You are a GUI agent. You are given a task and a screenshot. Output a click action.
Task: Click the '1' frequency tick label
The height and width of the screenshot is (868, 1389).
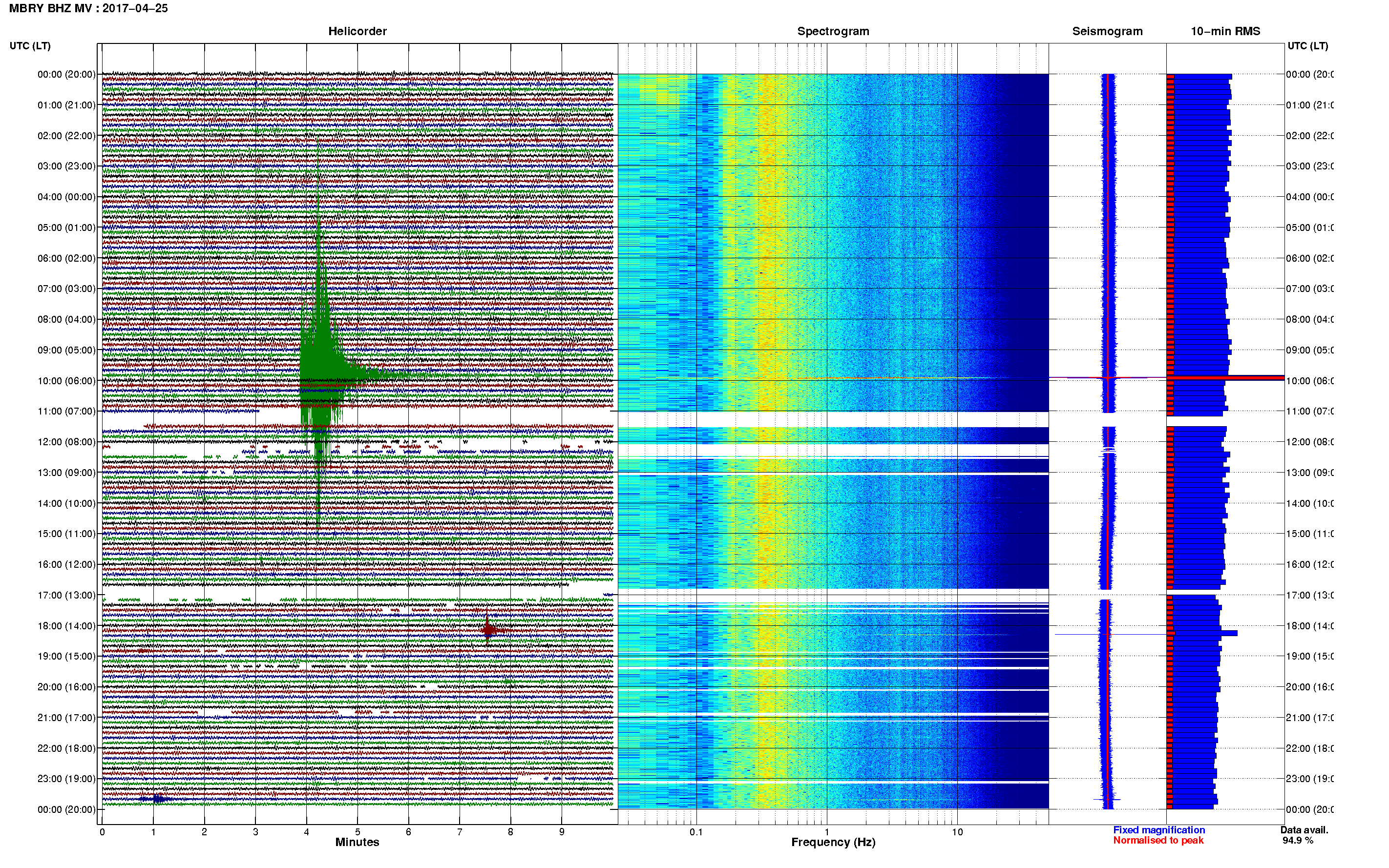(827, 832)
